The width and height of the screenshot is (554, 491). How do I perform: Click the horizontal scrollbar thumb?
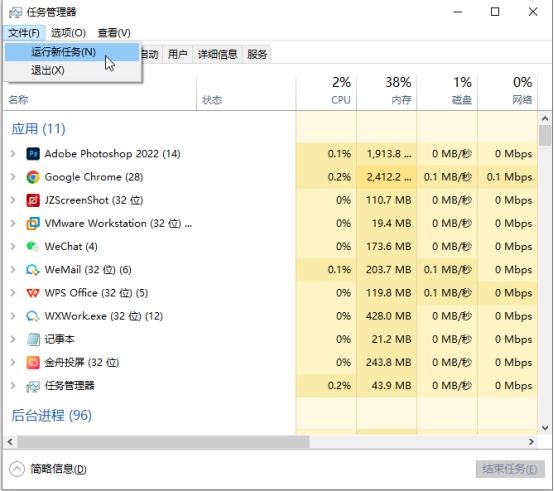[x=163, y=442]
